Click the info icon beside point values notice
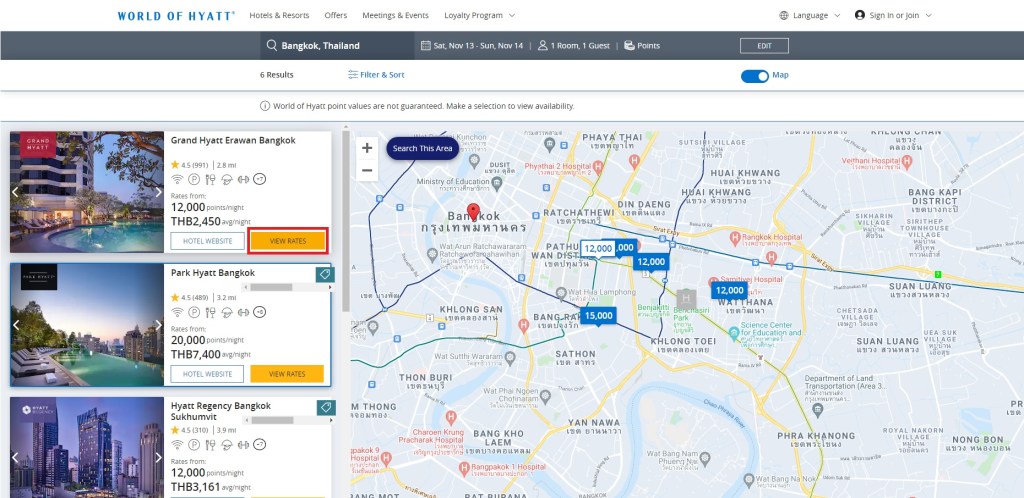This screenshot has width=1024, height=498. (x=265, y=106)
